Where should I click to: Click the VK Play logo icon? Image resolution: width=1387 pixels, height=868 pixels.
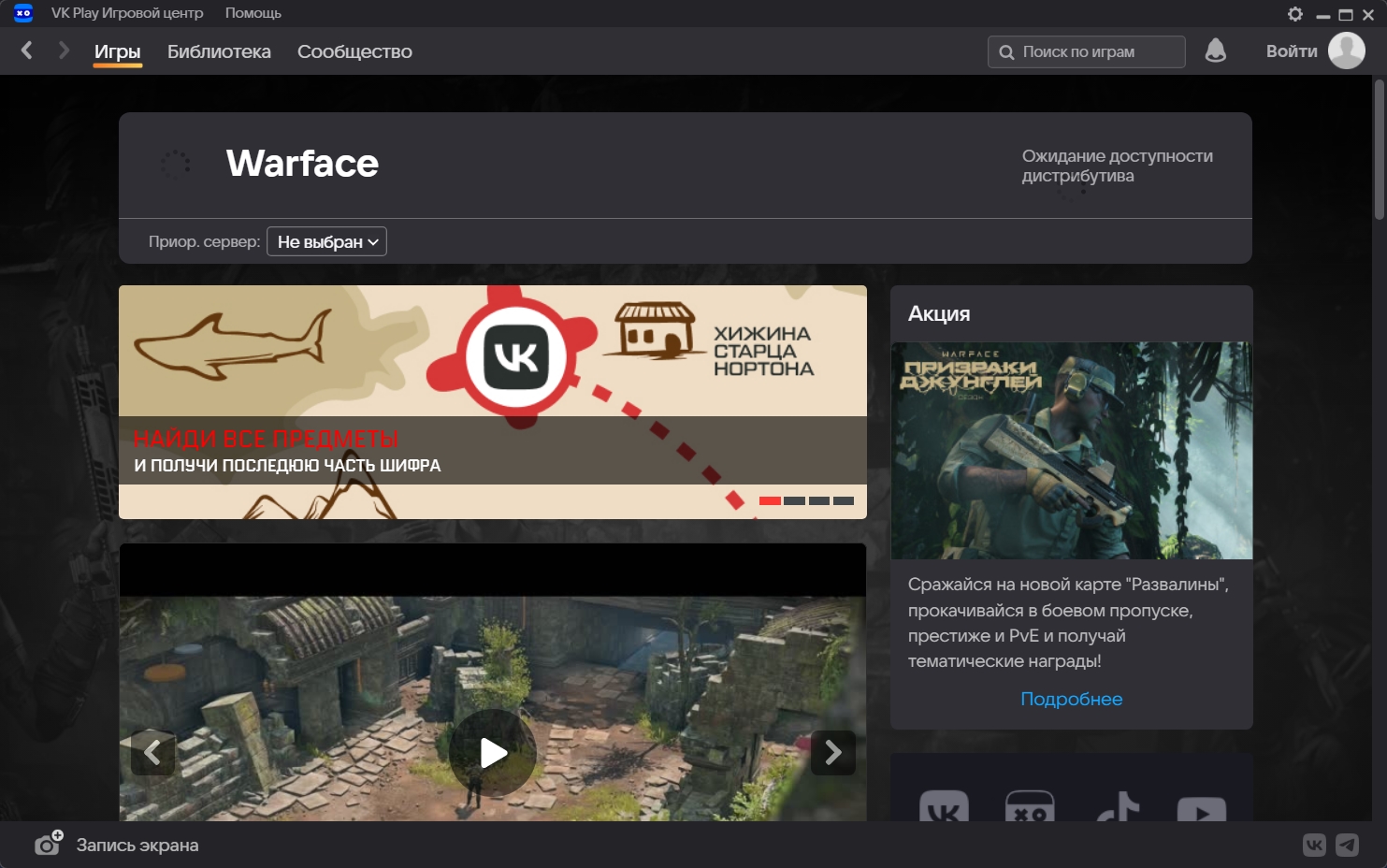click(x=23, y=13)
